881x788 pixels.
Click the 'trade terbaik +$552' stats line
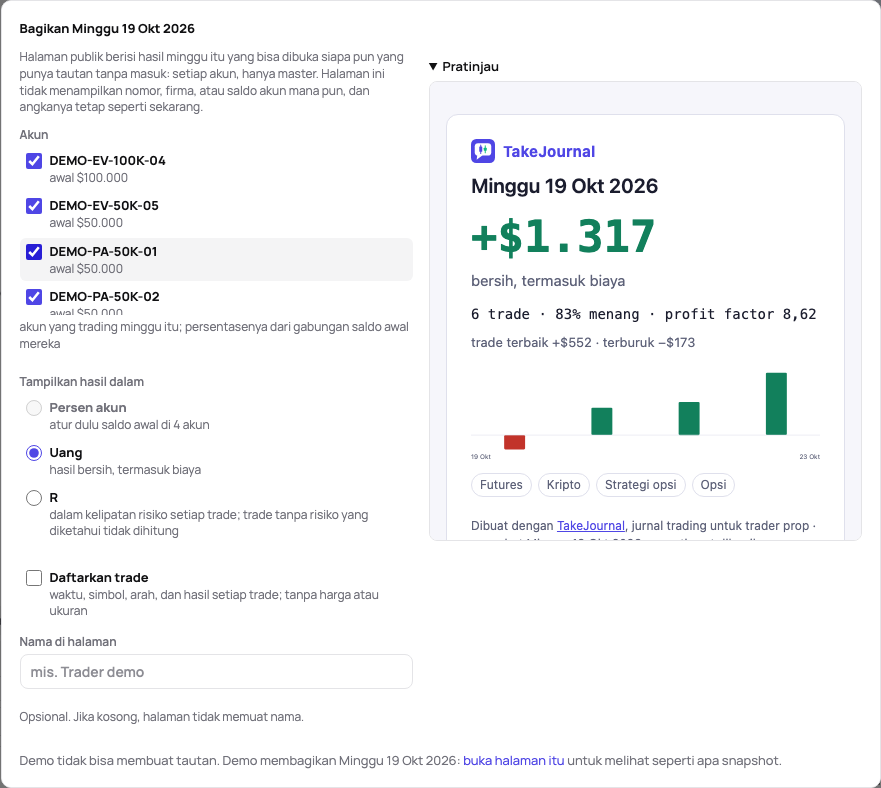583,342
